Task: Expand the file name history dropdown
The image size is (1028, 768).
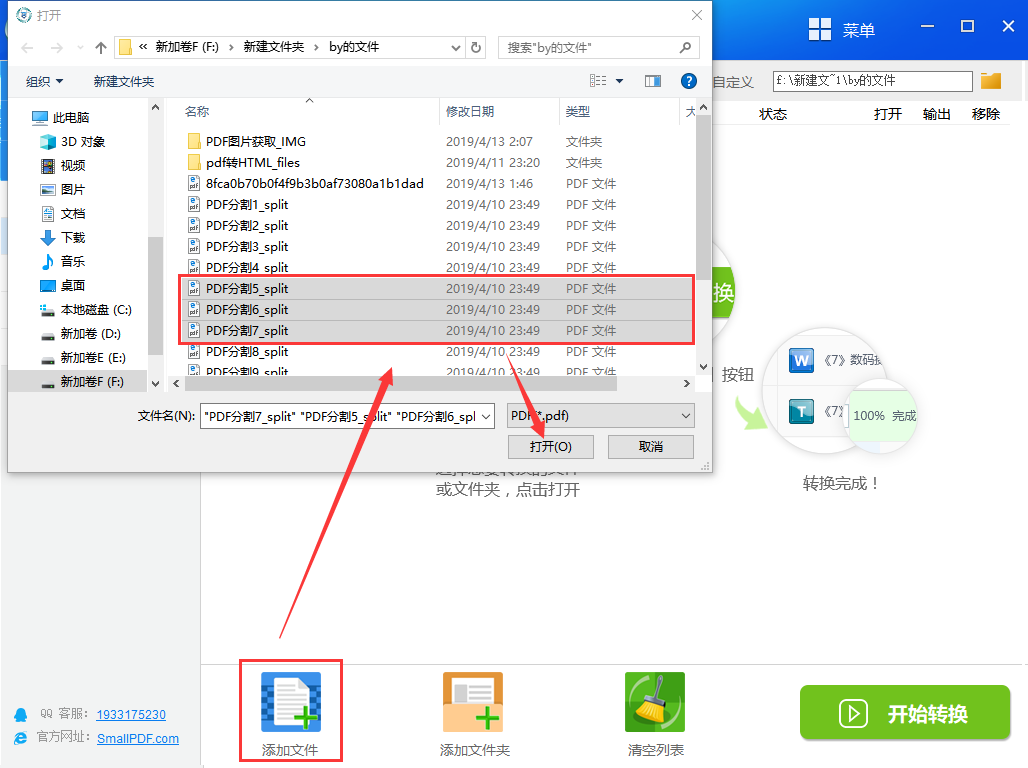Action: (x=486, y=416)
